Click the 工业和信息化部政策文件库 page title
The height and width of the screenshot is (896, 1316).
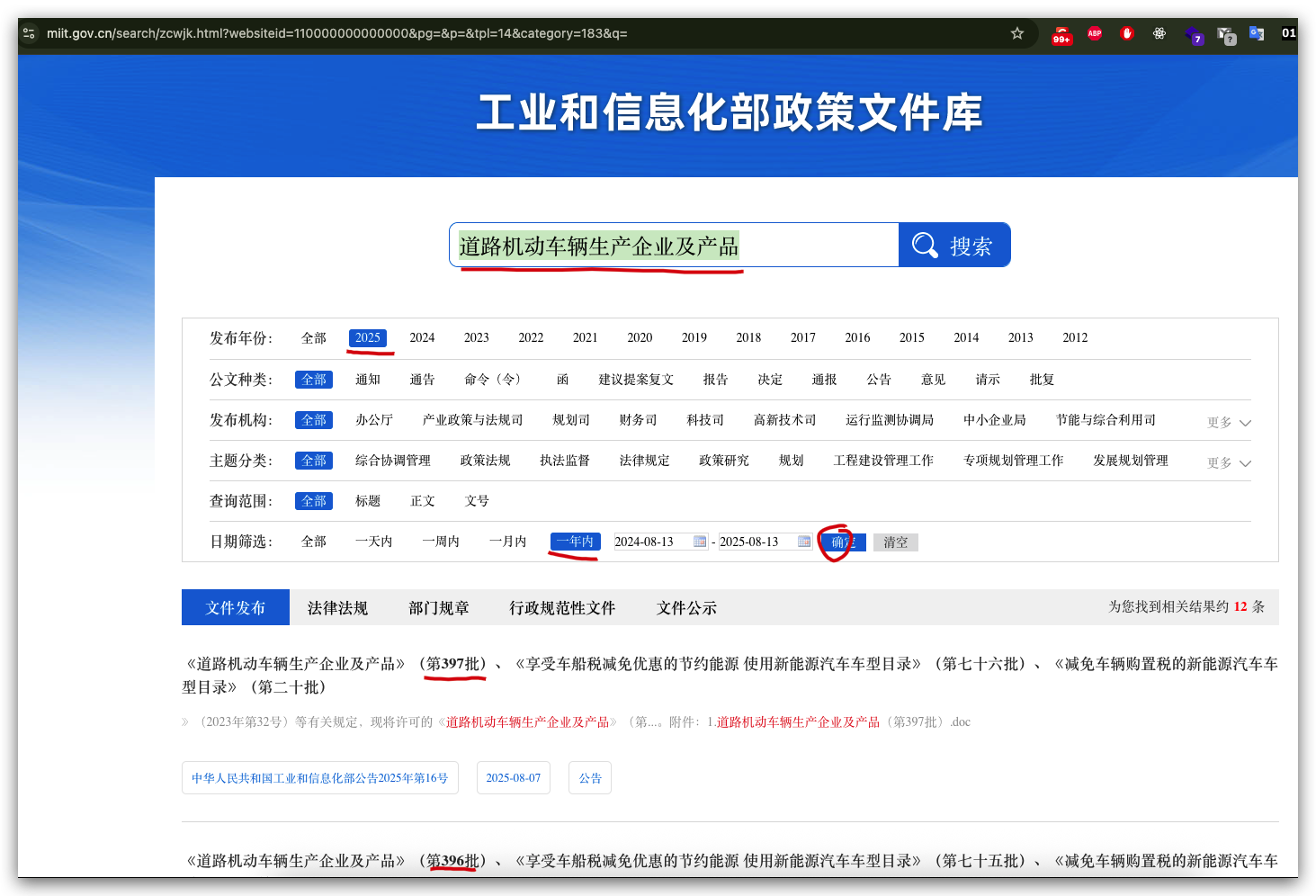tap(730, 112)
